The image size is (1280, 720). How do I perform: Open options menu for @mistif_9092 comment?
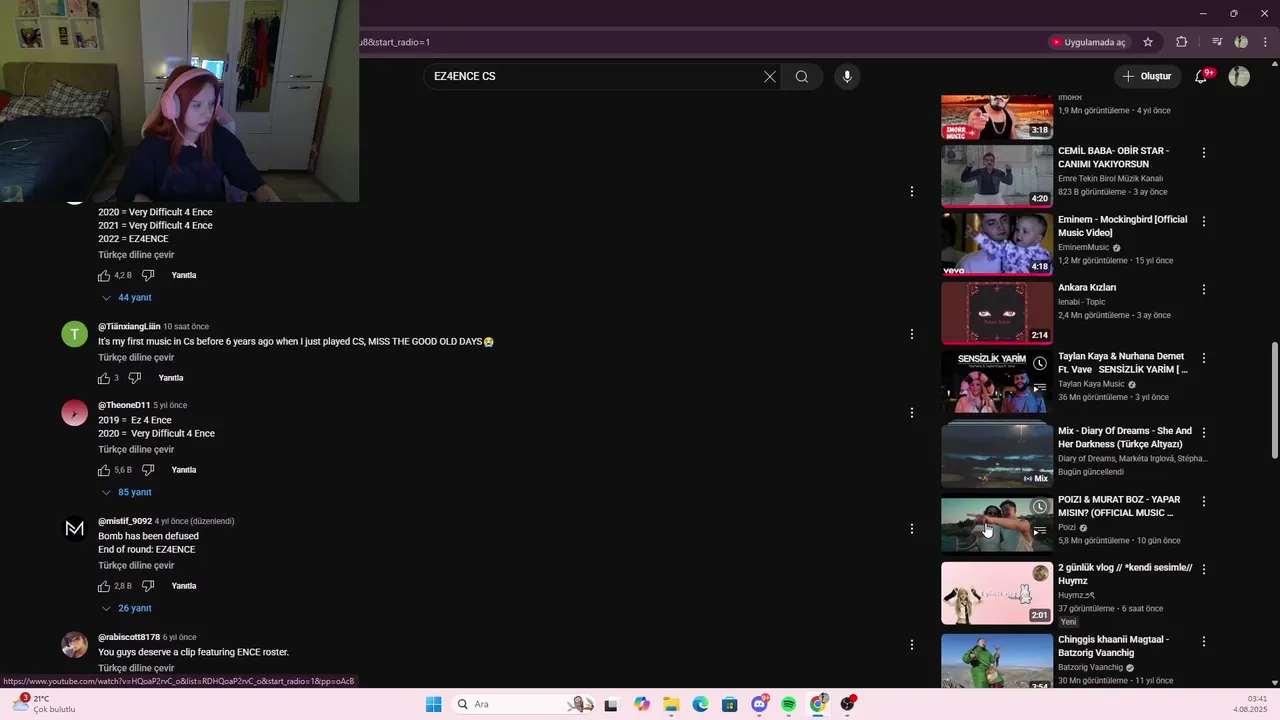(x=911, y=529)
